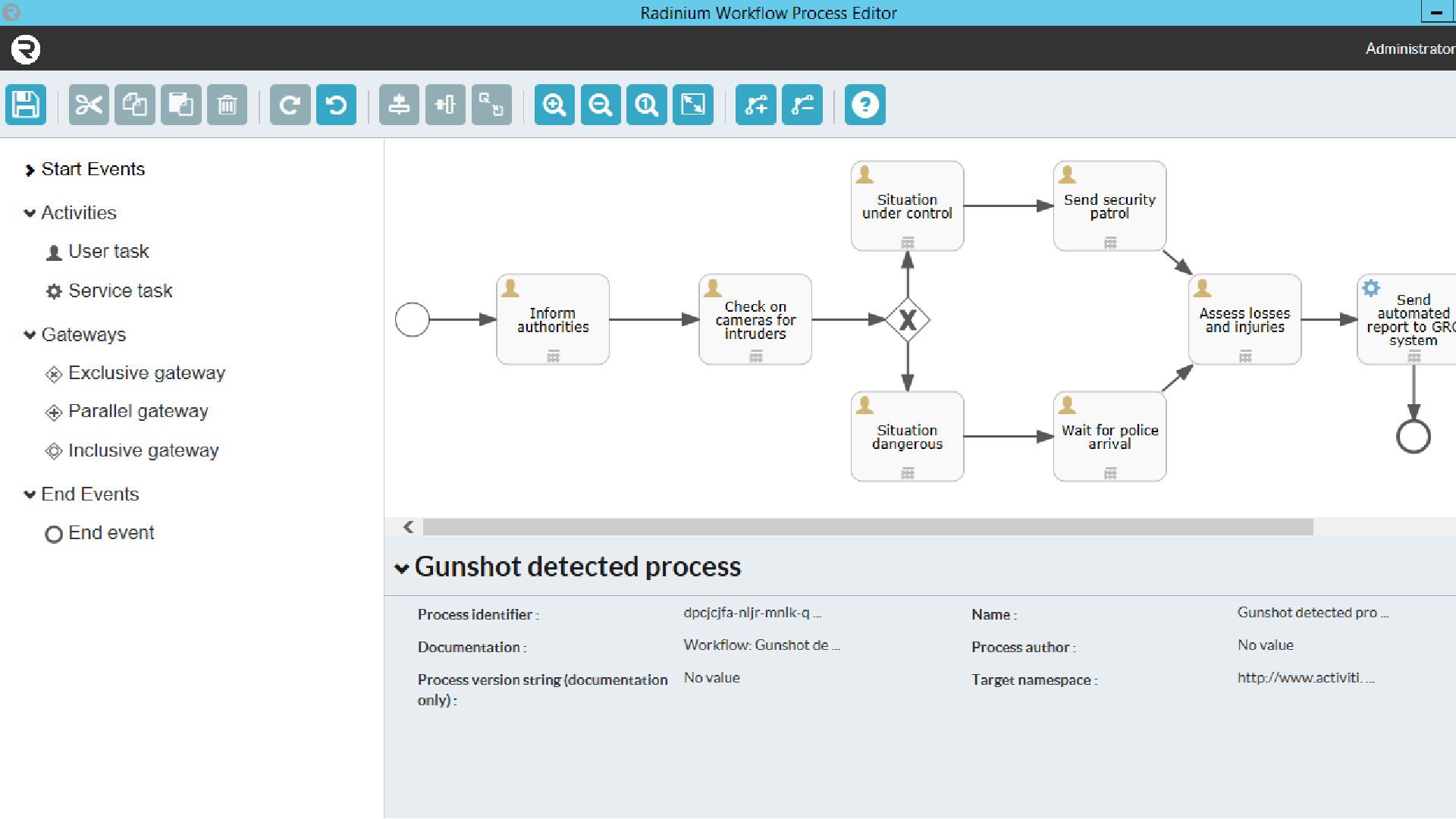Edit the Documentation value field
This screenshot has width=1456, height=819.
(761, 645)
